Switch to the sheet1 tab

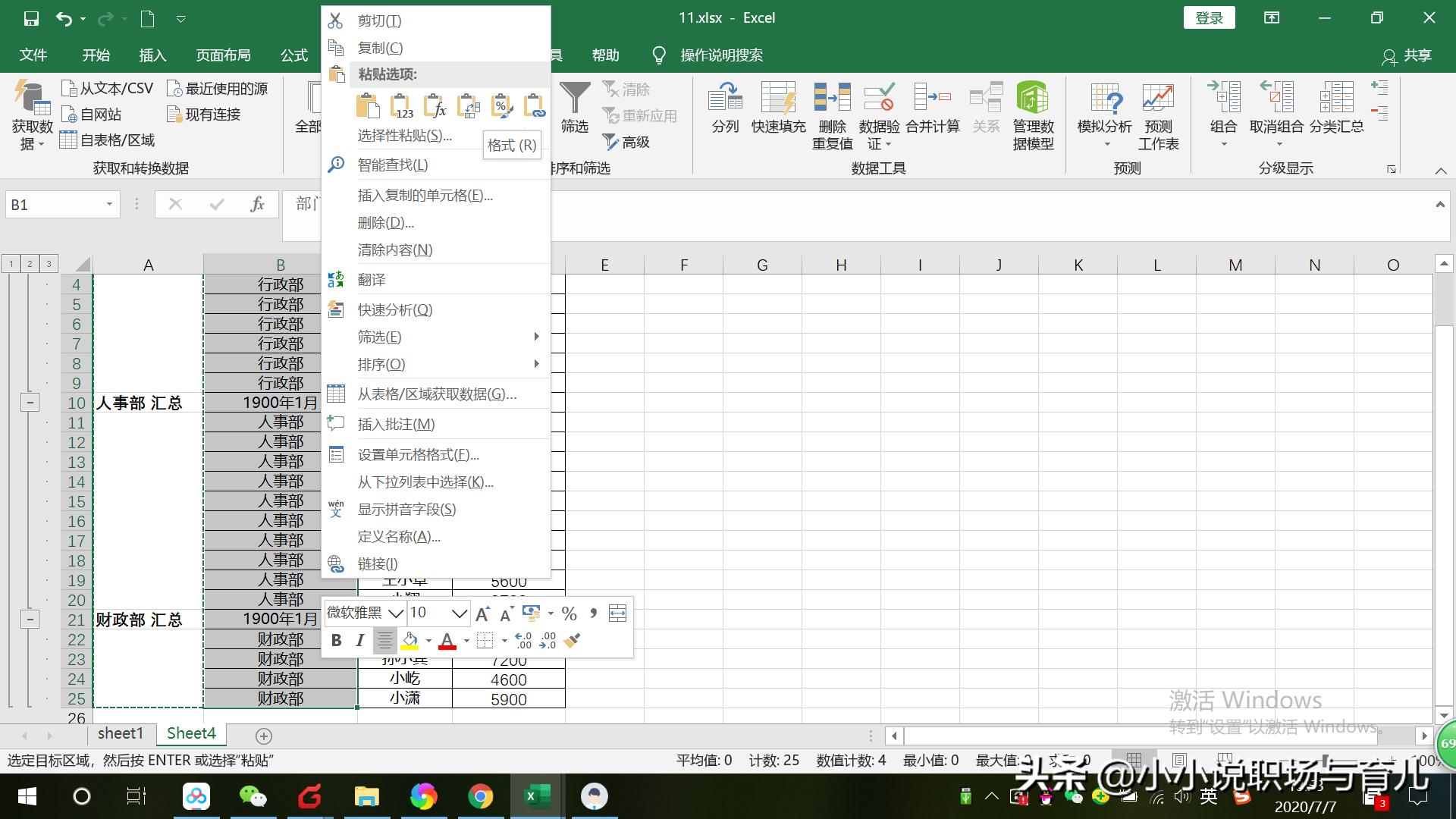coord(121,733)
